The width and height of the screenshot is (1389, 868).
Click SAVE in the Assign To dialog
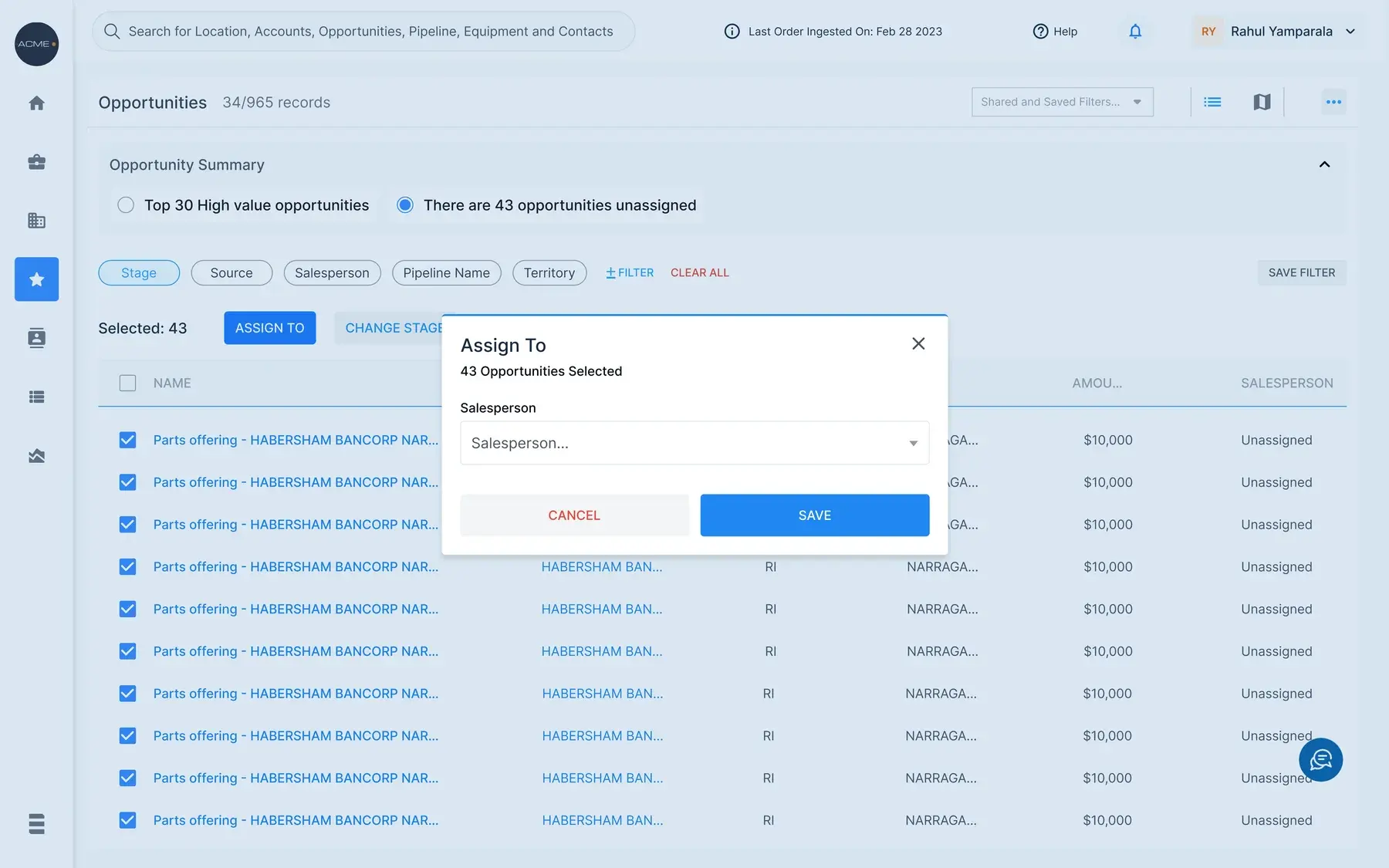814,515
